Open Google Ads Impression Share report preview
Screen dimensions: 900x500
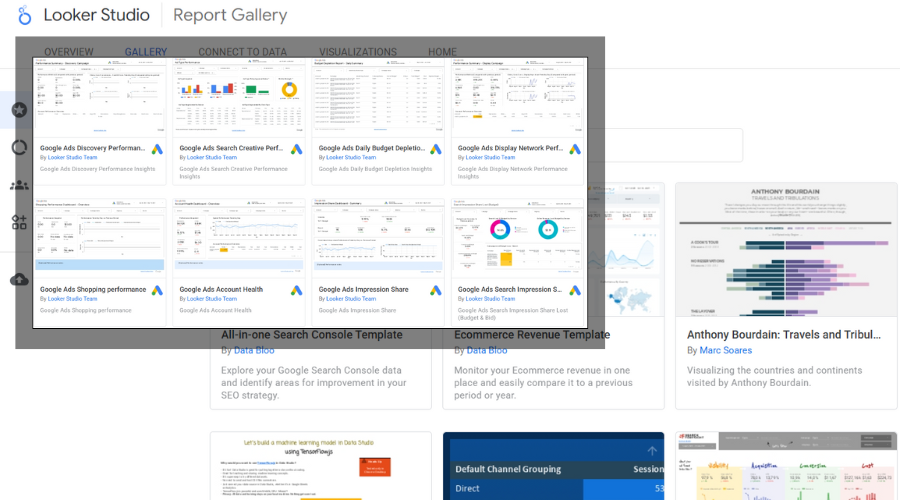point(378,239)
